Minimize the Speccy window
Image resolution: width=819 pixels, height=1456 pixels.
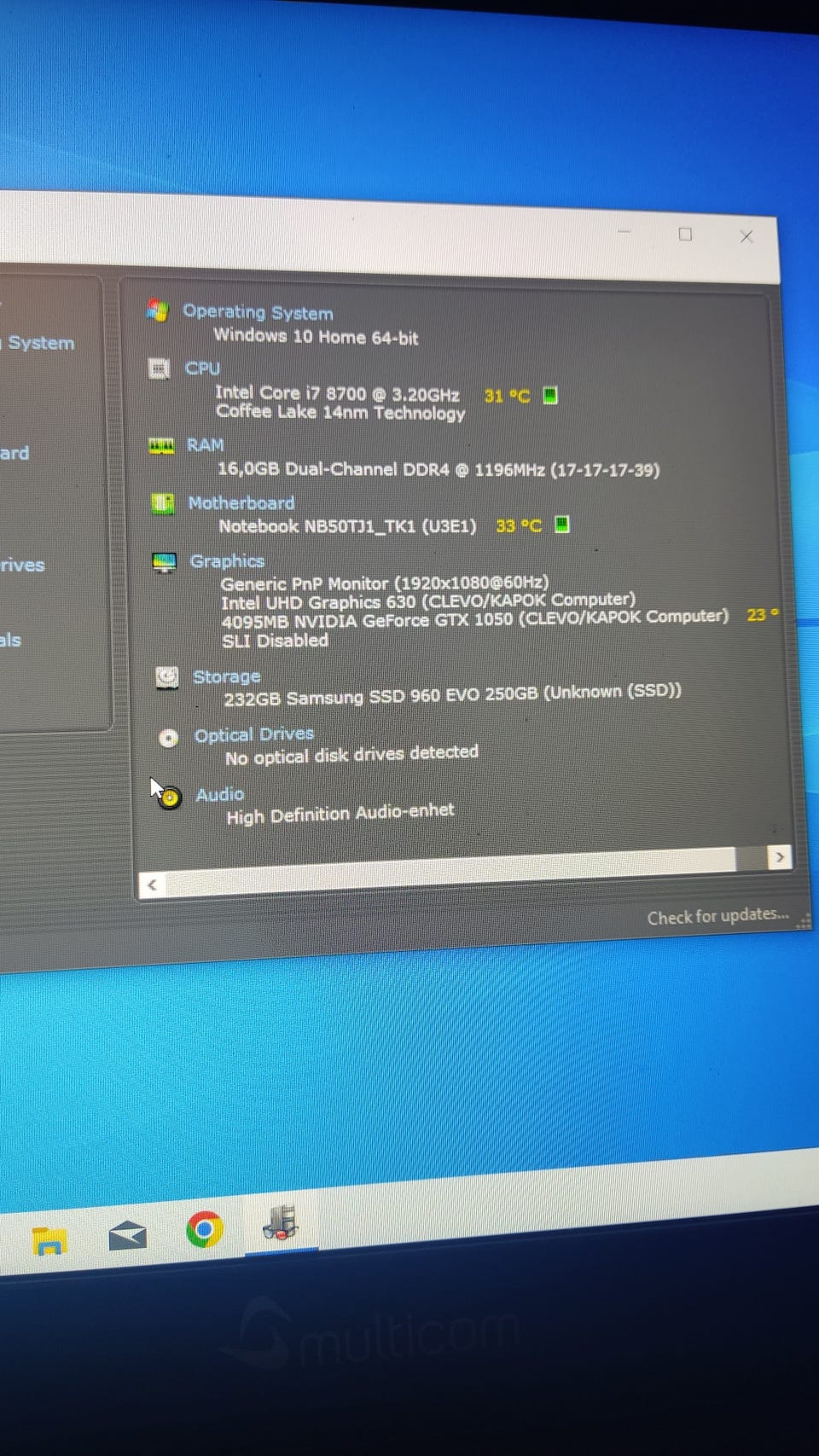tap(624, 231)
